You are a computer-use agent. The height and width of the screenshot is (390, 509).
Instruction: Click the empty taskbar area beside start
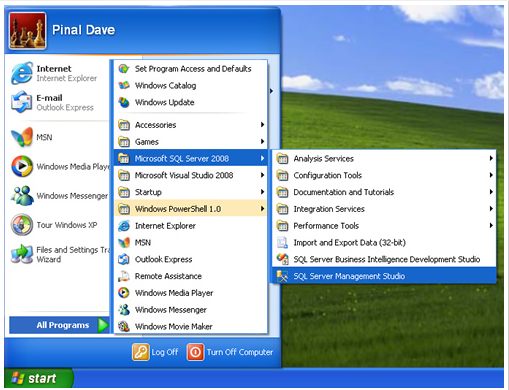[288, 378]
